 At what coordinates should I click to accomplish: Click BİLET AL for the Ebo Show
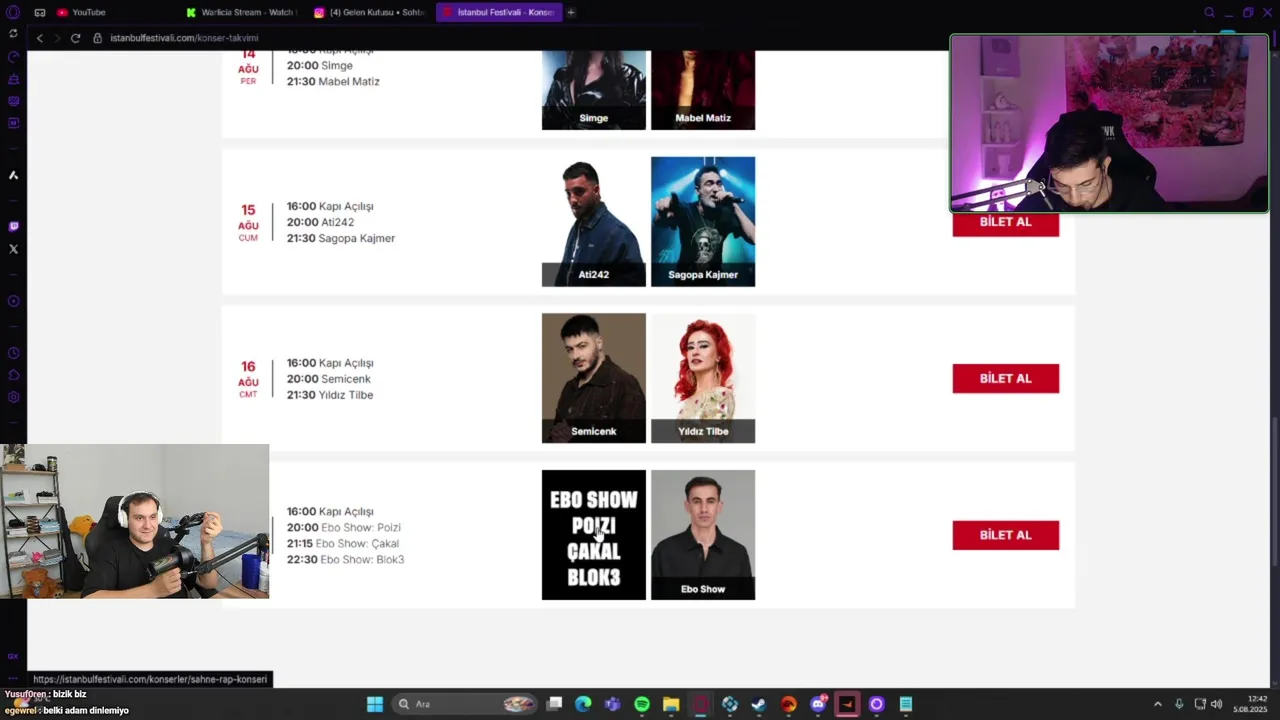click(x=1005, y=535)
